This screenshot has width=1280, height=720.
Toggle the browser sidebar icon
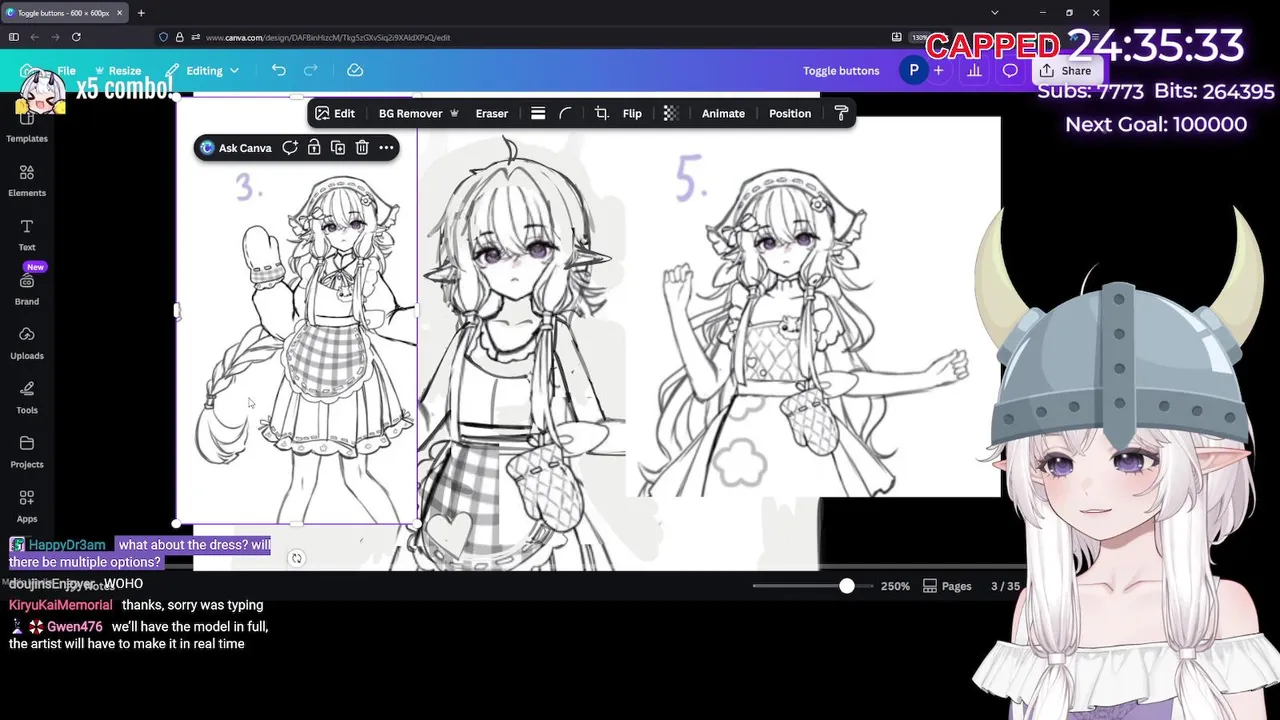click(13, 37)
